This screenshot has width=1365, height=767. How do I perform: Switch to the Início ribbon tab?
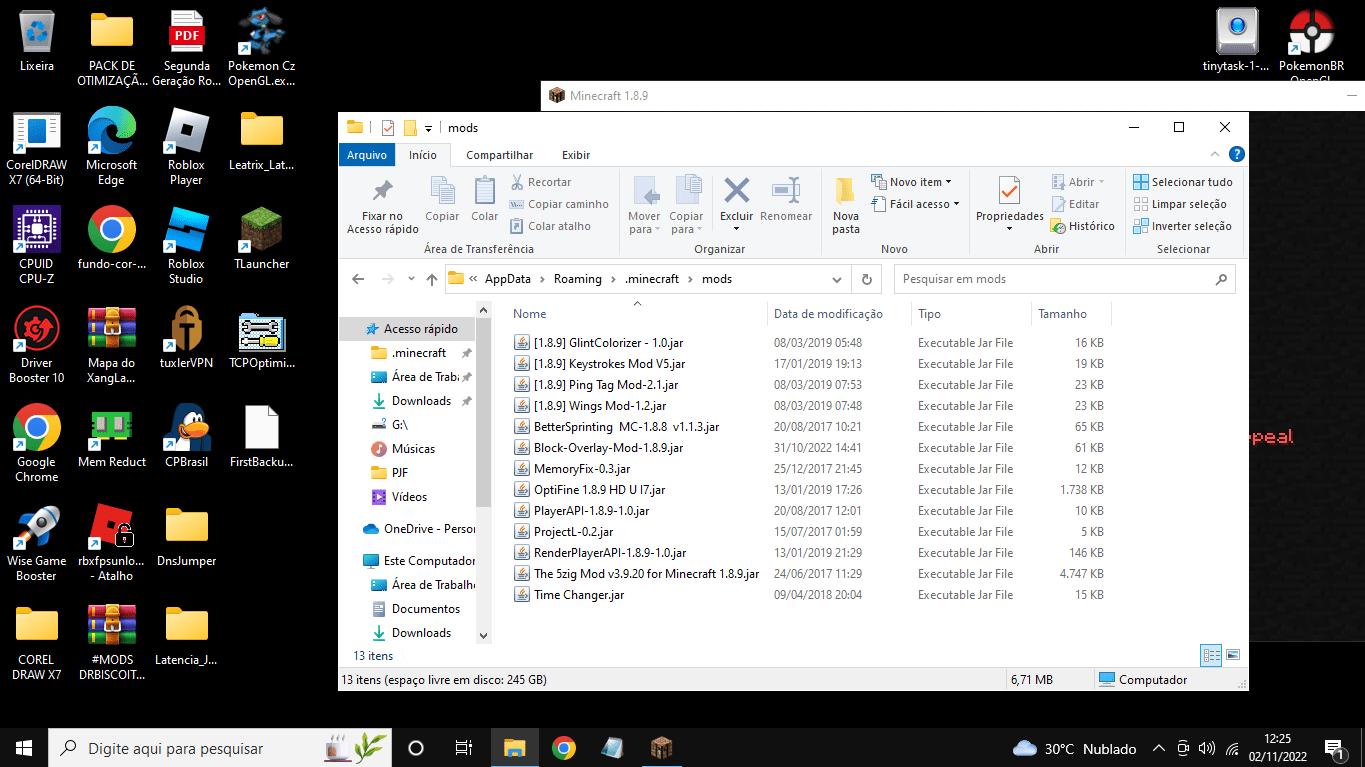423,155
